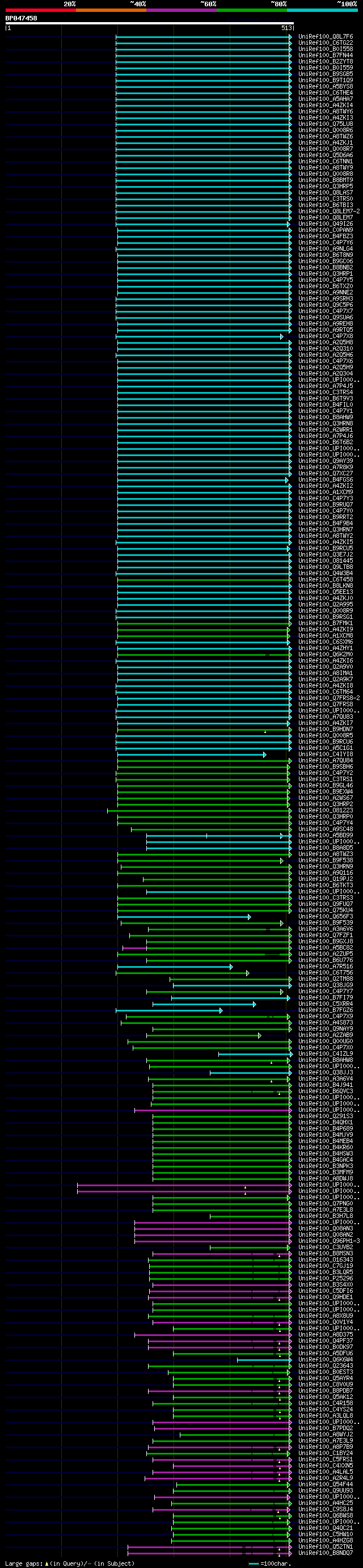Viewport: 363px width, 1568px height.
Task: Select UniRef100_Q9FUQ7 label
Action: pos(325,904)
